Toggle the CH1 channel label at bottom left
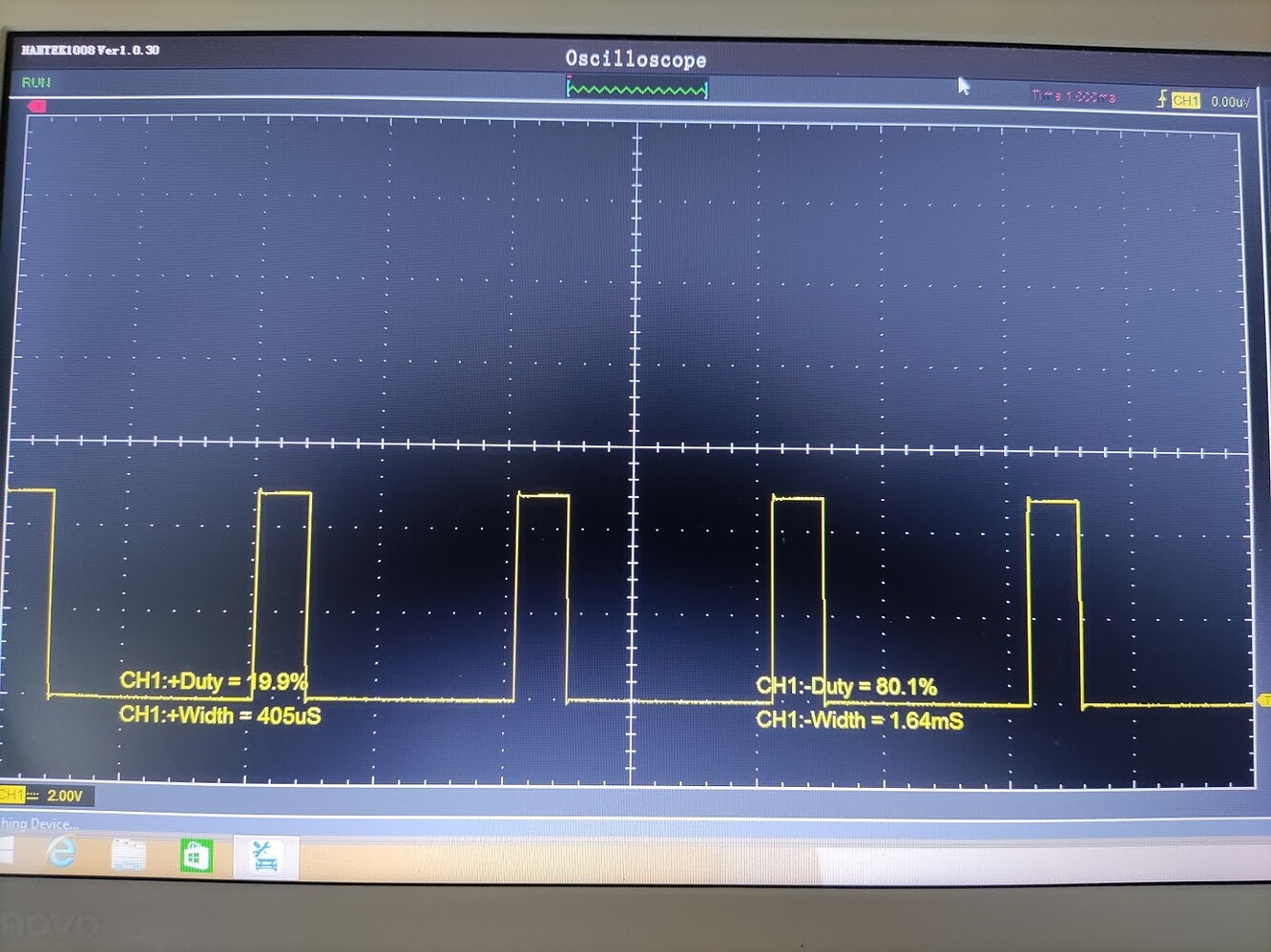The width and height of the screenshot is (1271, 952). [10, 795]
